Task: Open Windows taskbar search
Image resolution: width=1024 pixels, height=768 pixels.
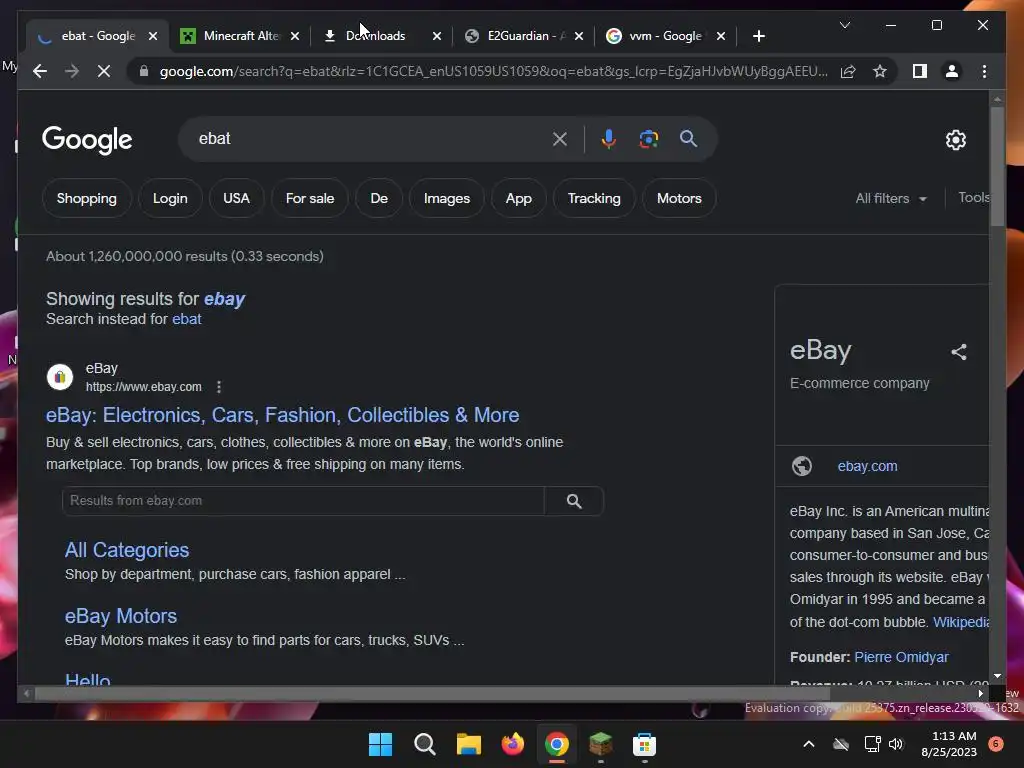Action: pyautogui.click(x=424, y=744)
